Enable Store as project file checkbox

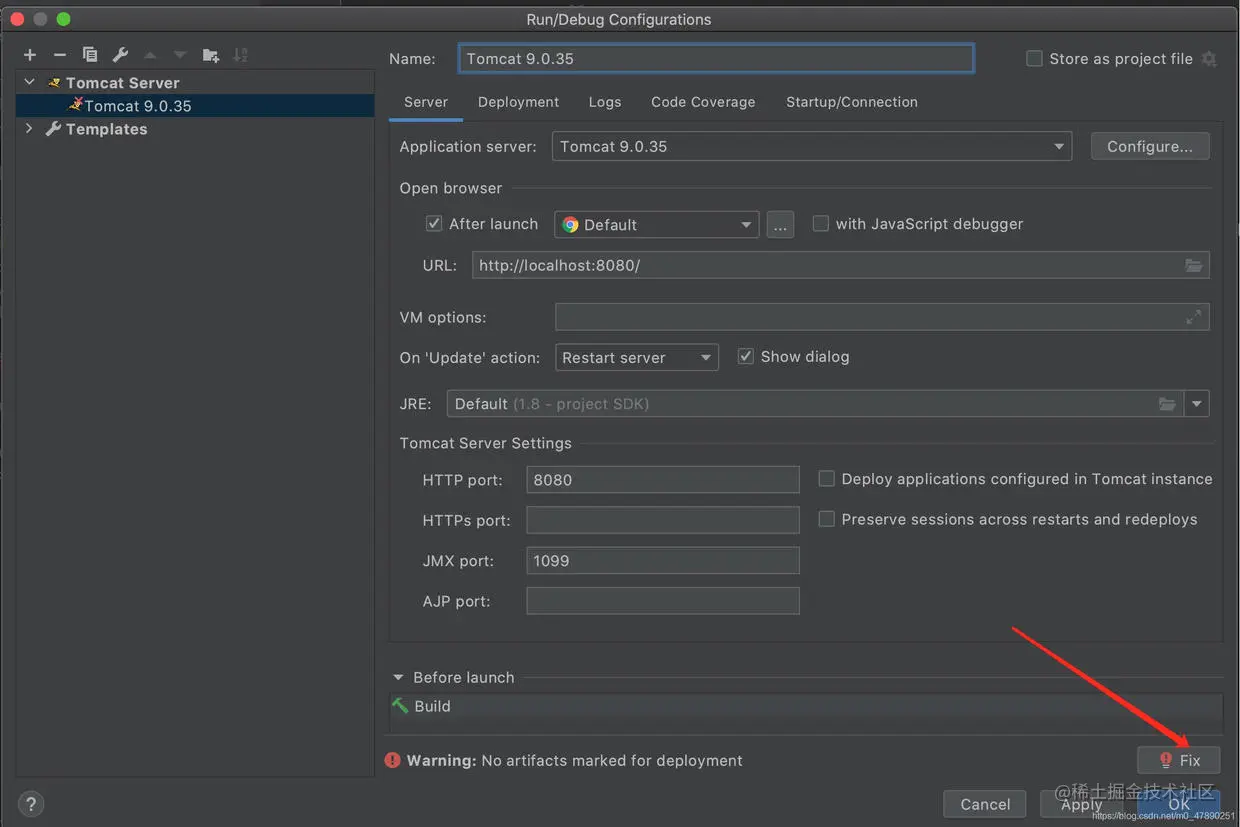1034,59
